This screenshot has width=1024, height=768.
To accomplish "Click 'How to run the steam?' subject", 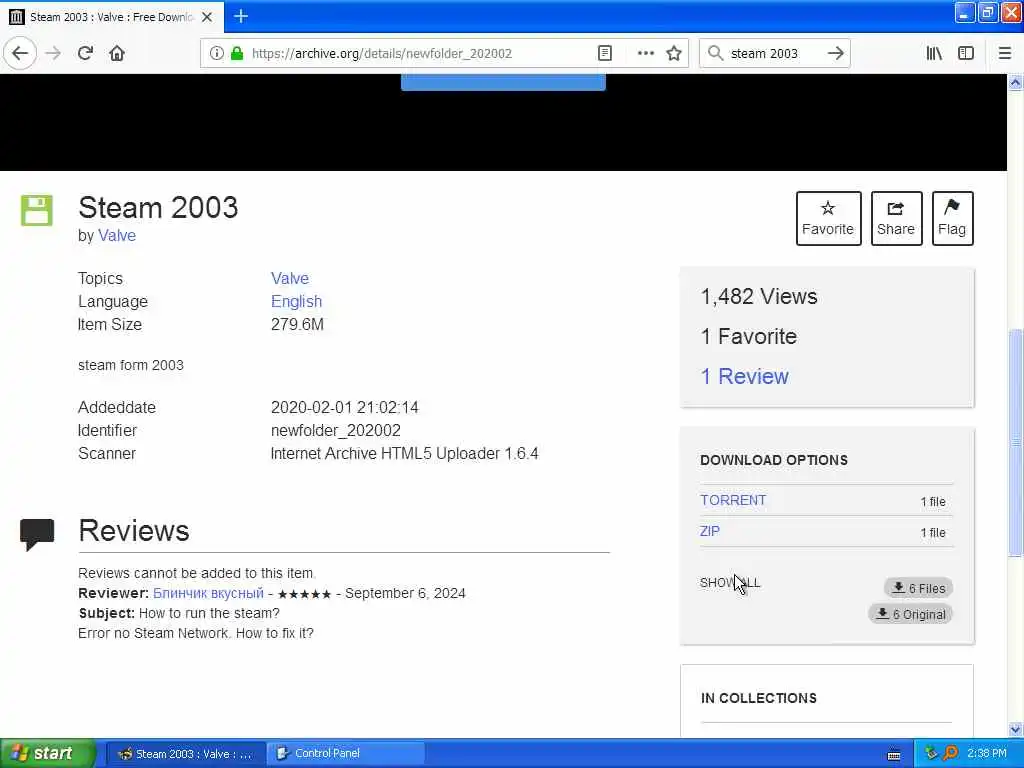I will [209, 613].
